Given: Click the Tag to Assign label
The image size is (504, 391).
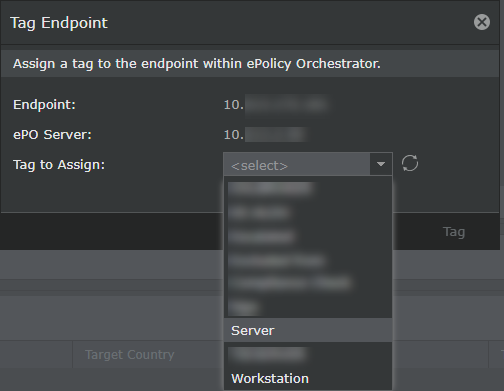Looking at the screenshot, I should tap(59, 165).
